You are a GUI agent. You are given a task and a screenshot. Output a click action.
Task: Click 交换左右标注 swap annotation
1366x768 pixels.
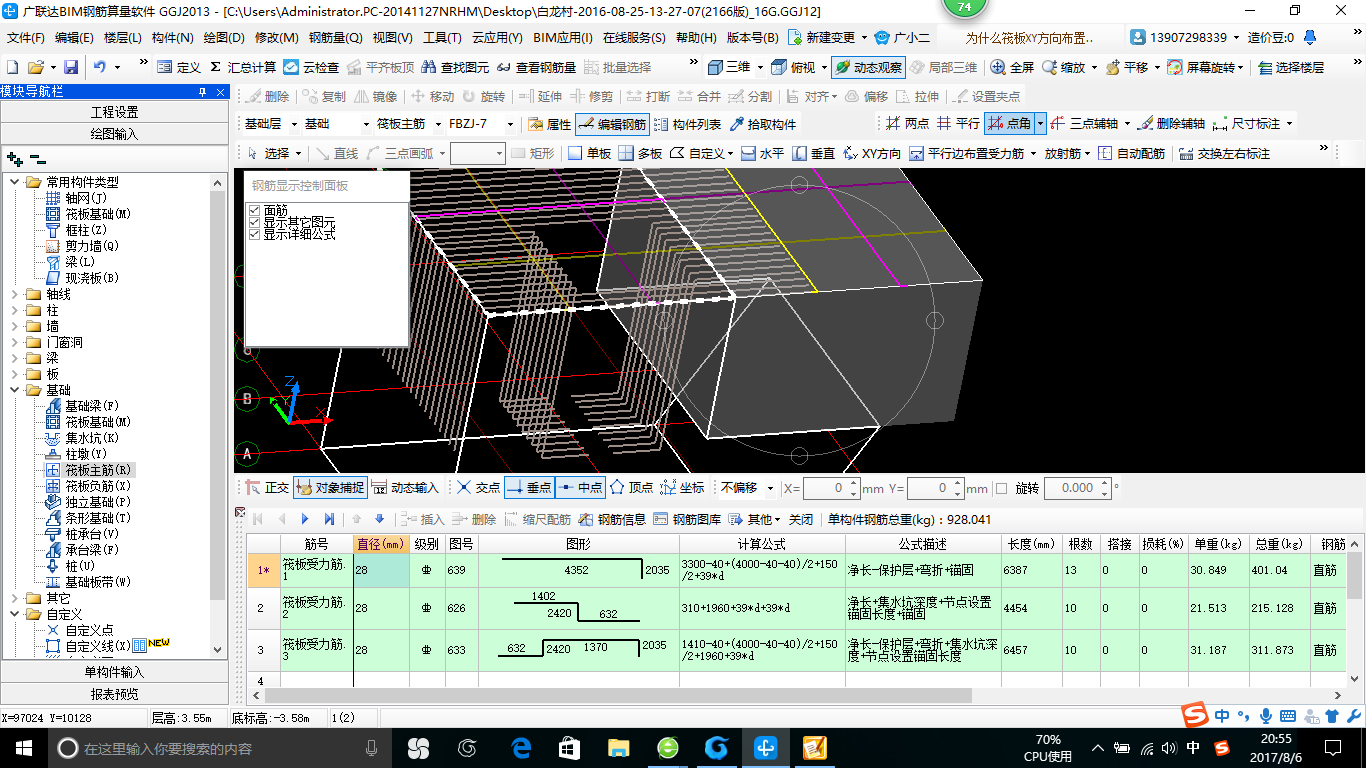coord(1224,153)
